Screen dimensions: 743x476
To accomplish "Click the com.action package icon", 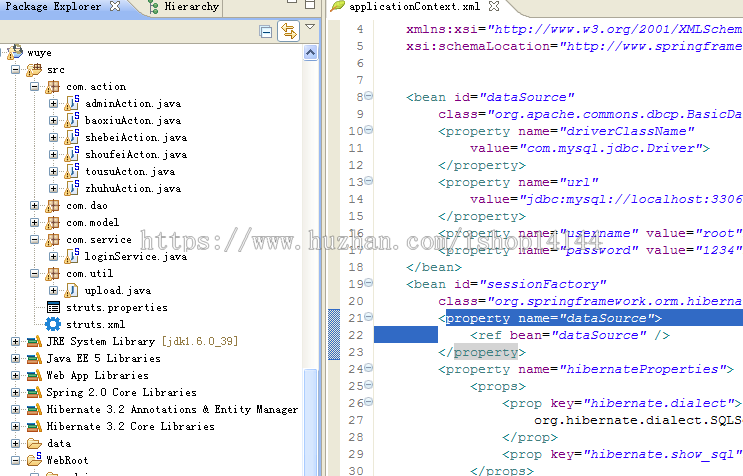I will [53, 87].
